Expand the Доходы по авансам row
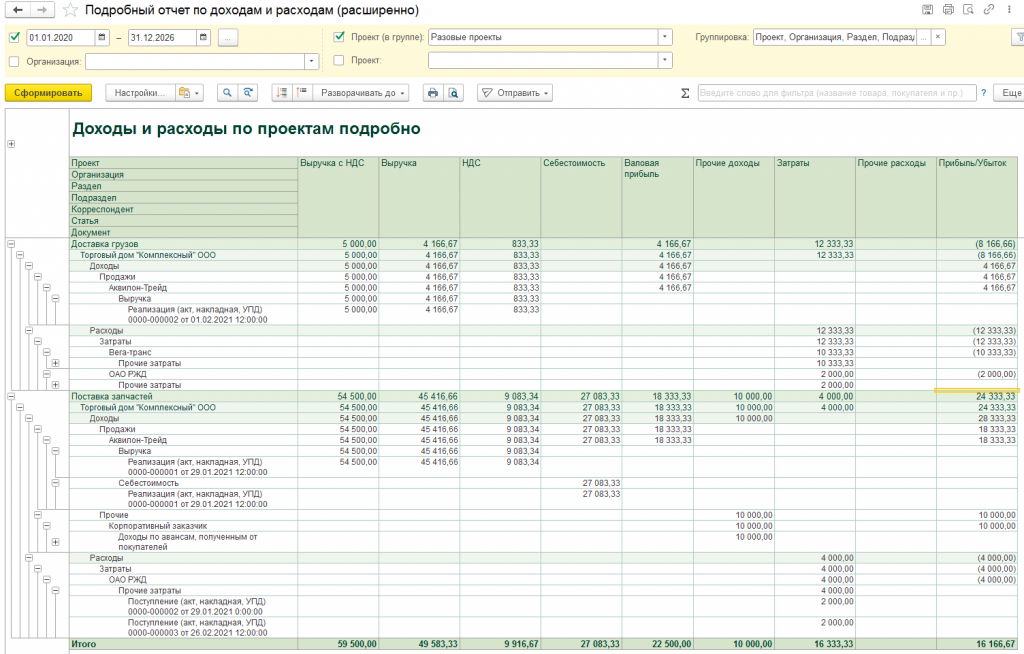1024x654 pixels. [56, 542]
